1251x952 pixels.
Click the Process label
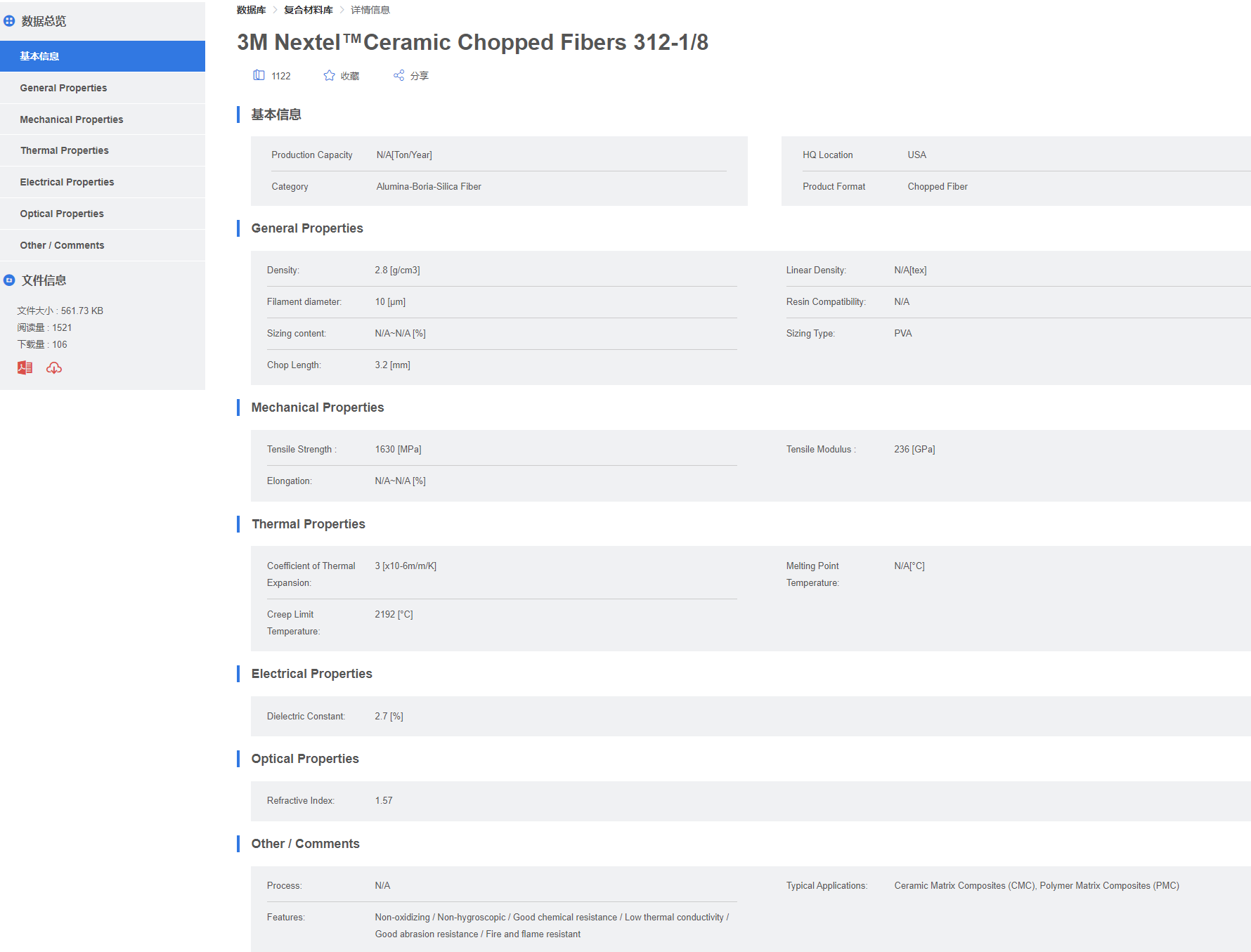coord(284,886)
